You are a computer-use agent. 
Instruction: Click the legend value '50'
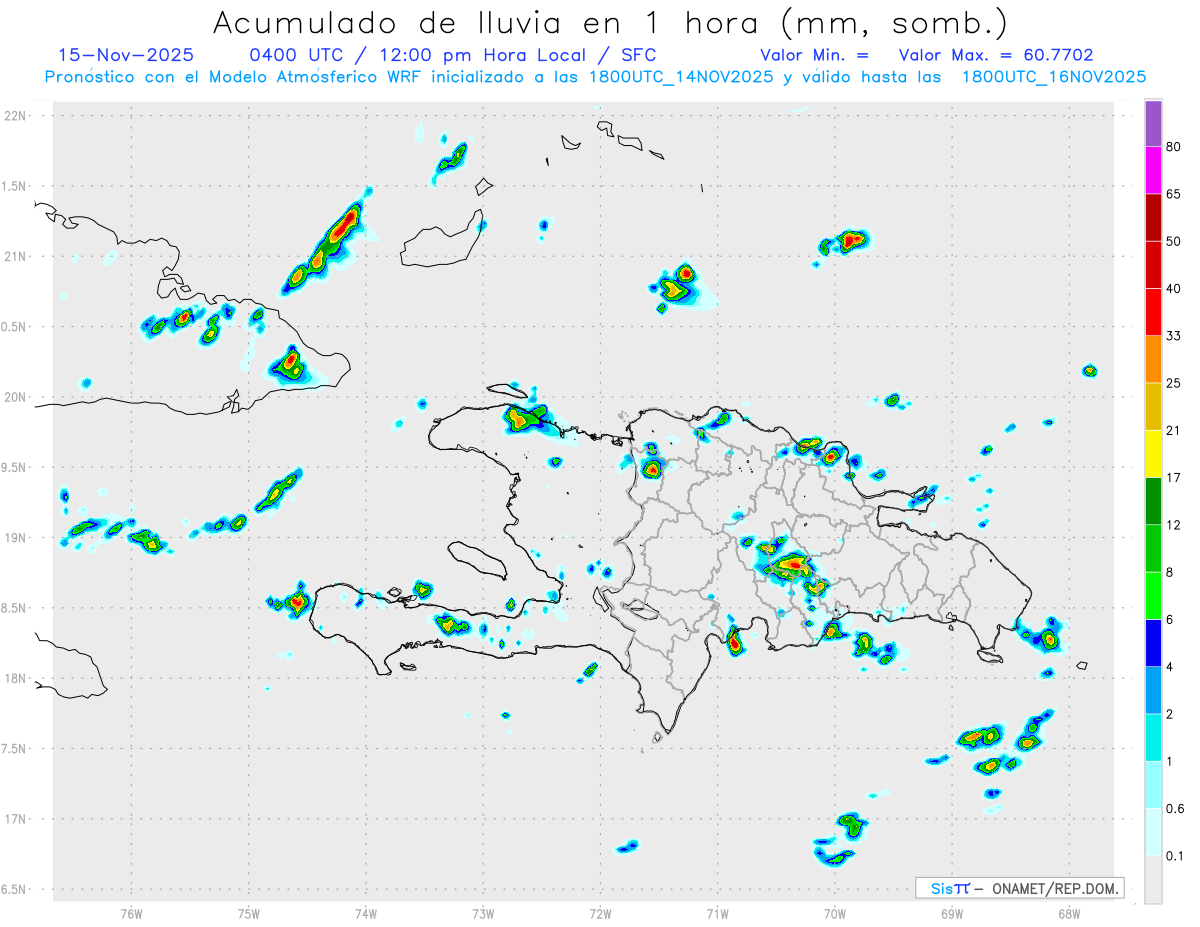tap(1174, 241)
